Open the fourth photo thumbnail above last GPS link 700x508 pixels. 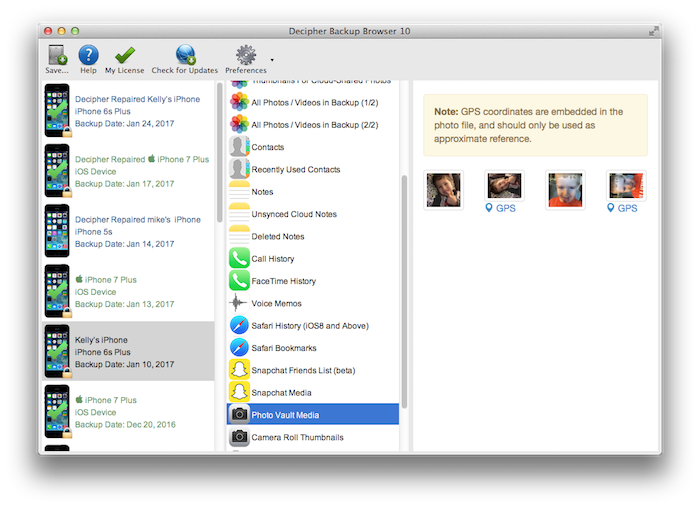[x=626, y=186]
